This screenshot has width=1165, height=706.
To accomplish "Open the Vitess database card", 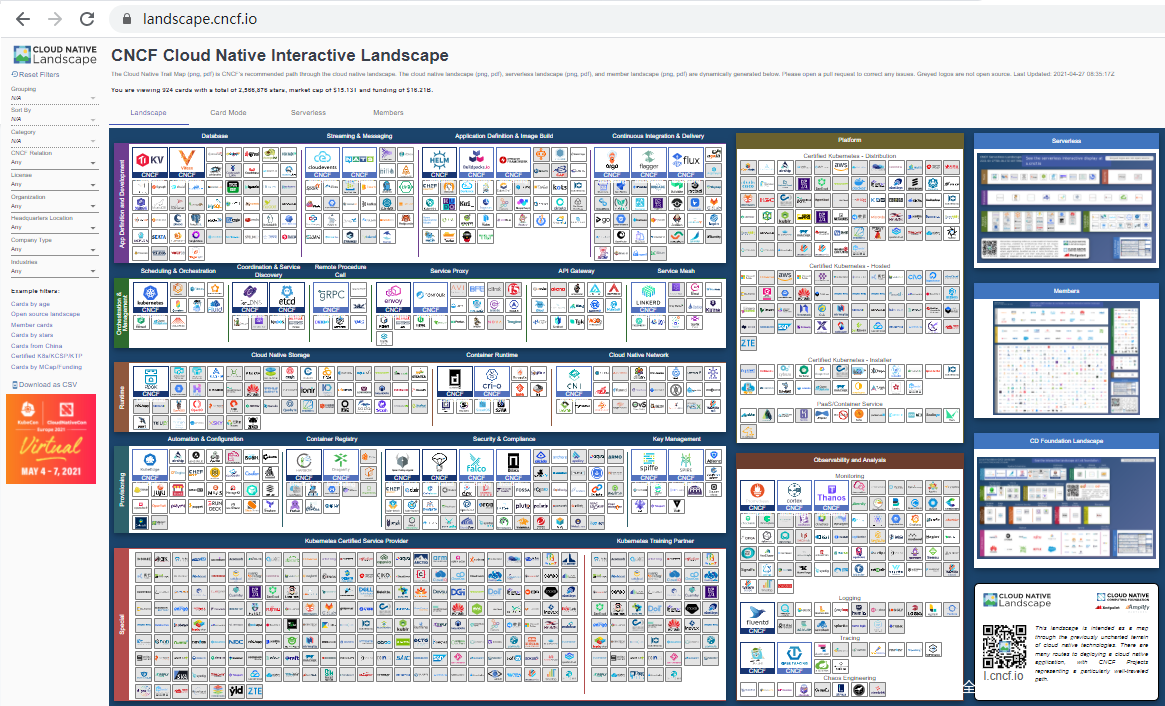I will 183,161.
